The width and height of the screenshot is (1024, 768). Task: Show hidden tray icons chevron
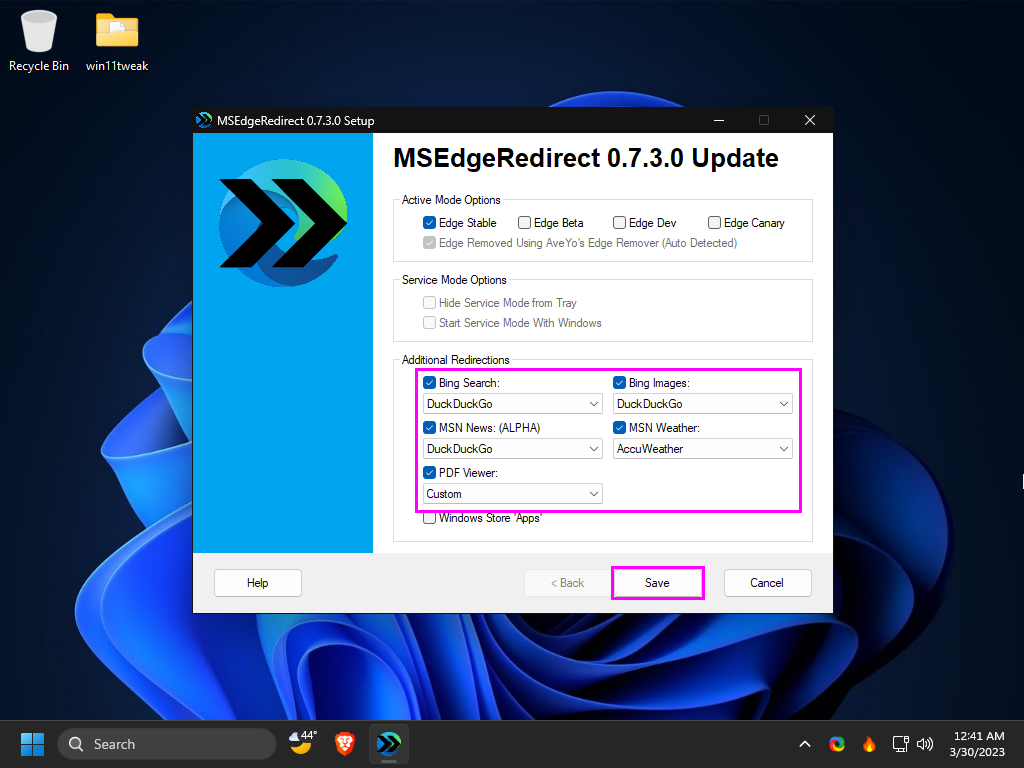point(805,744)
